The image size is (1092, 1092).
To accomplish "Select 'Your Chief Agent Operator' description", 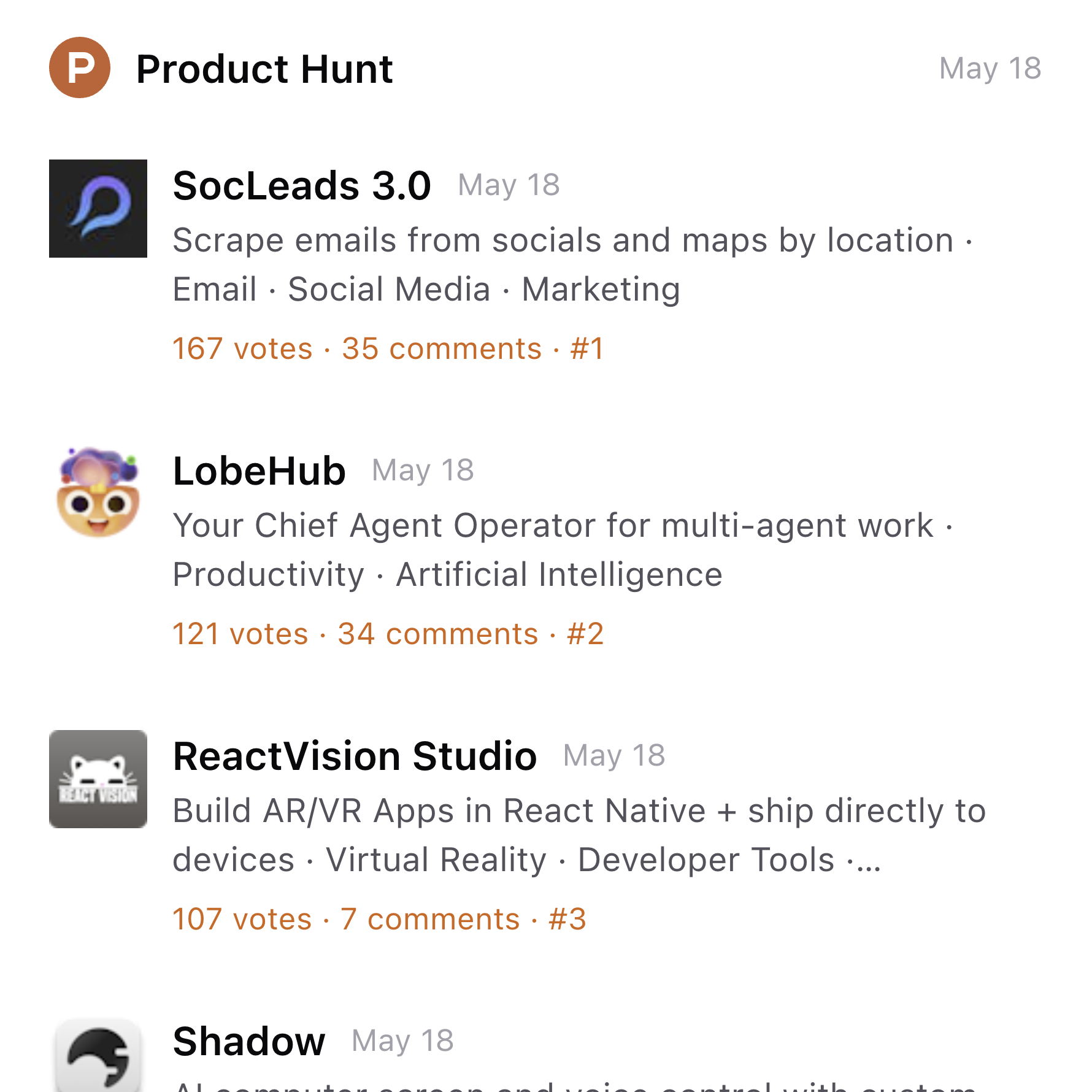I will click(563, 526).
